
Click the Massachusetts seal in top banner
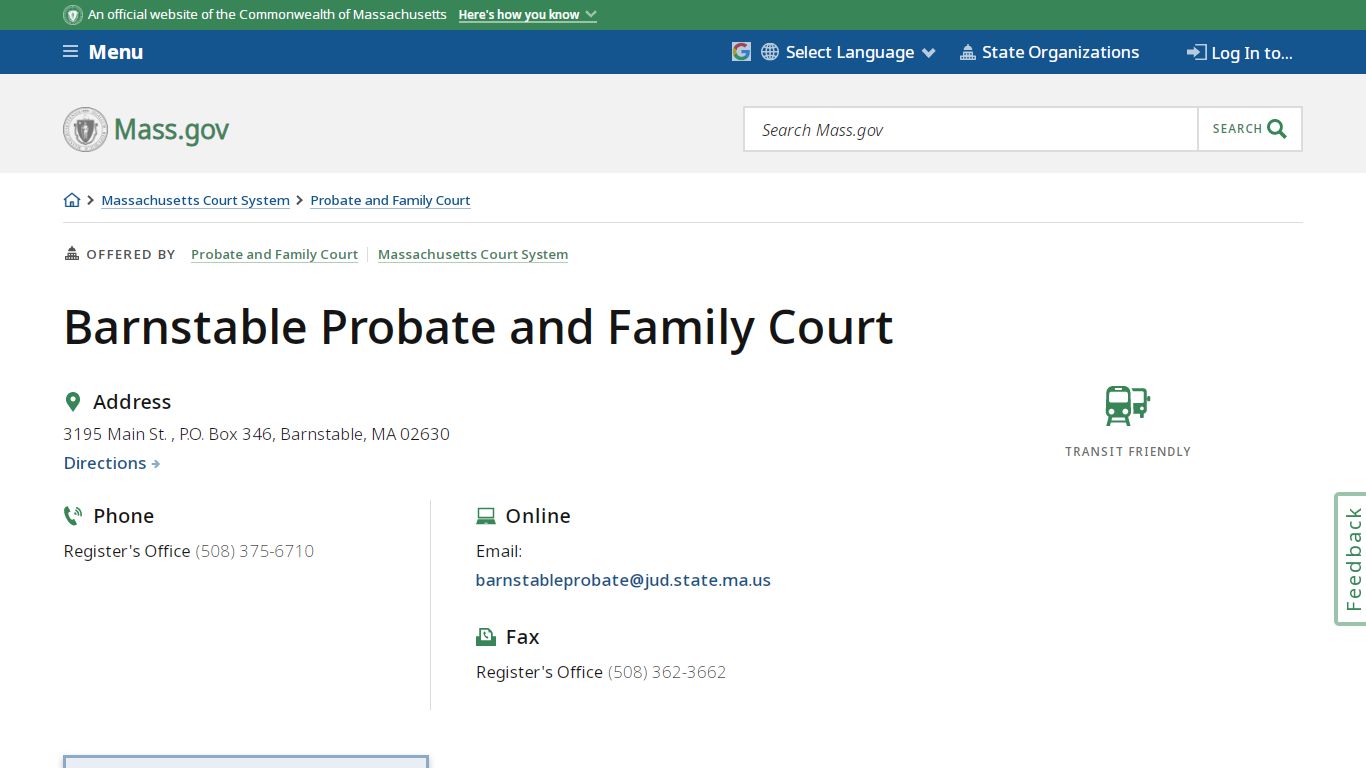click(x=73, y=15)
